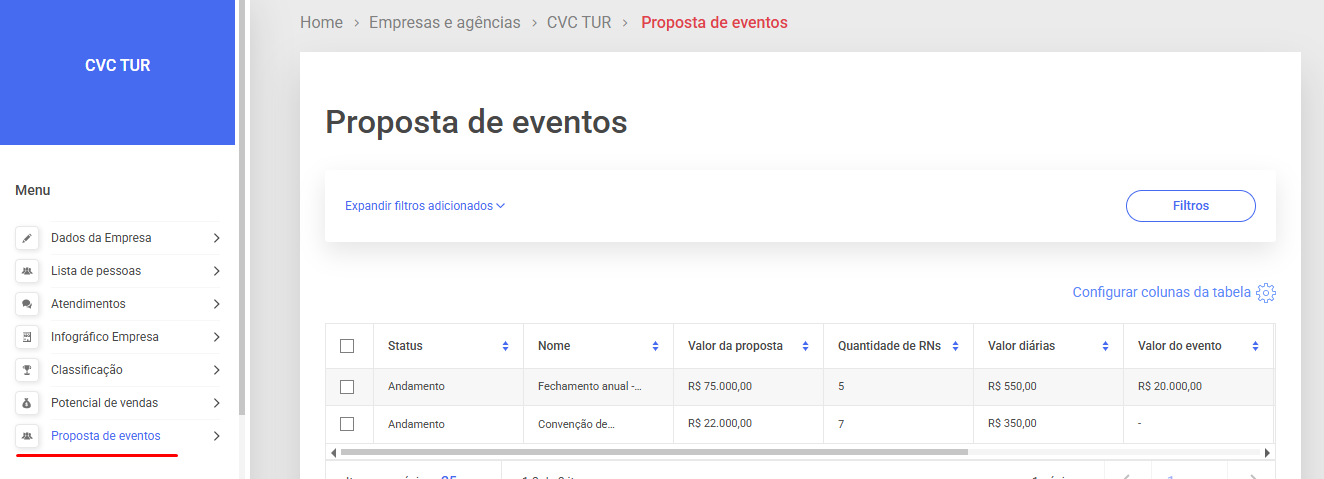Check the Convenção de row checkbox

(347, 424)
